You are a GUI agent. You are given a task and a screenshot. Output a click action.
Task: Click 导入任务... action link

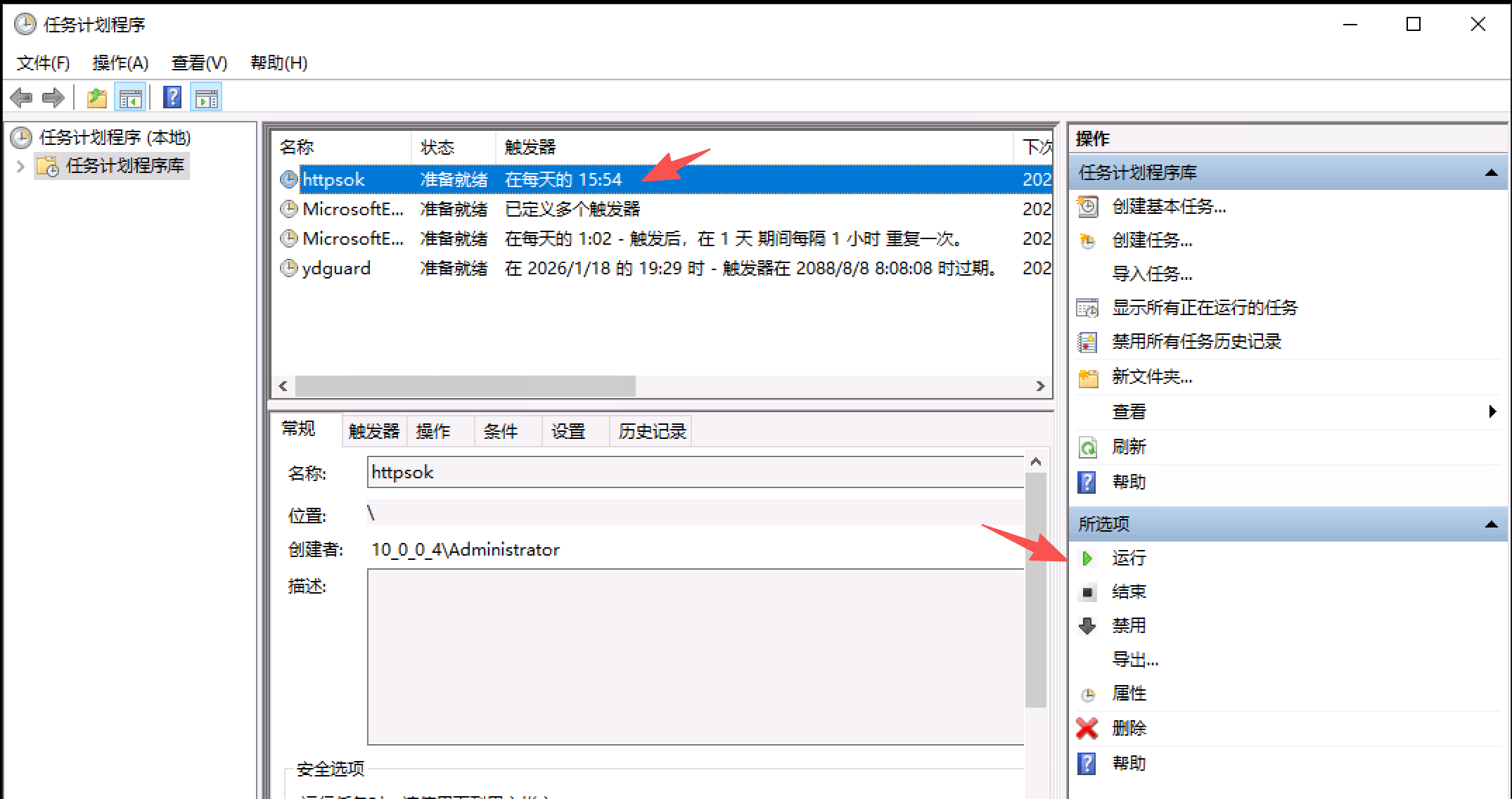(x=1152, y=274)
